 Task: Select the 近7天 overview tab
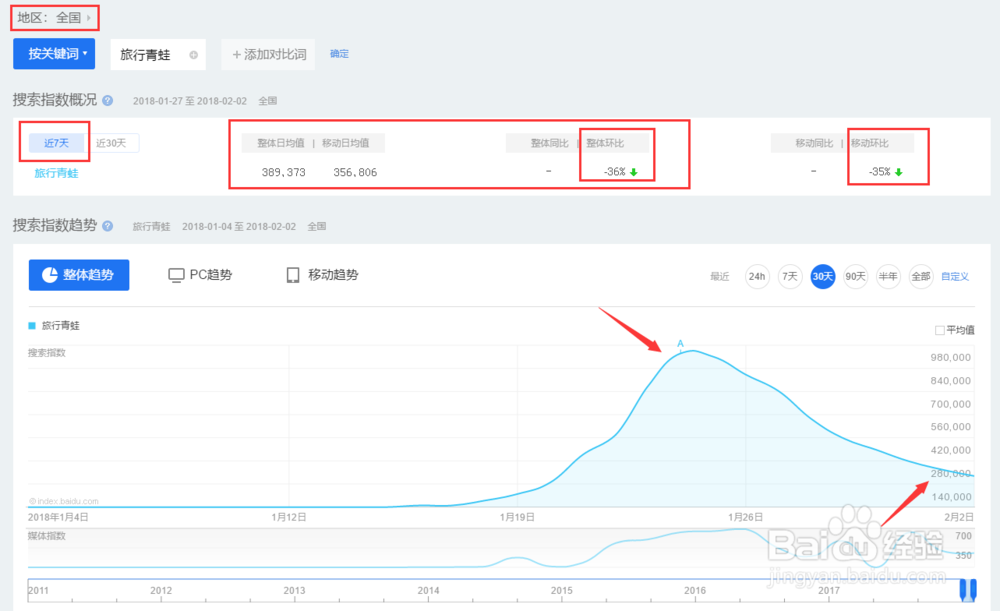(x=56, y=143)
